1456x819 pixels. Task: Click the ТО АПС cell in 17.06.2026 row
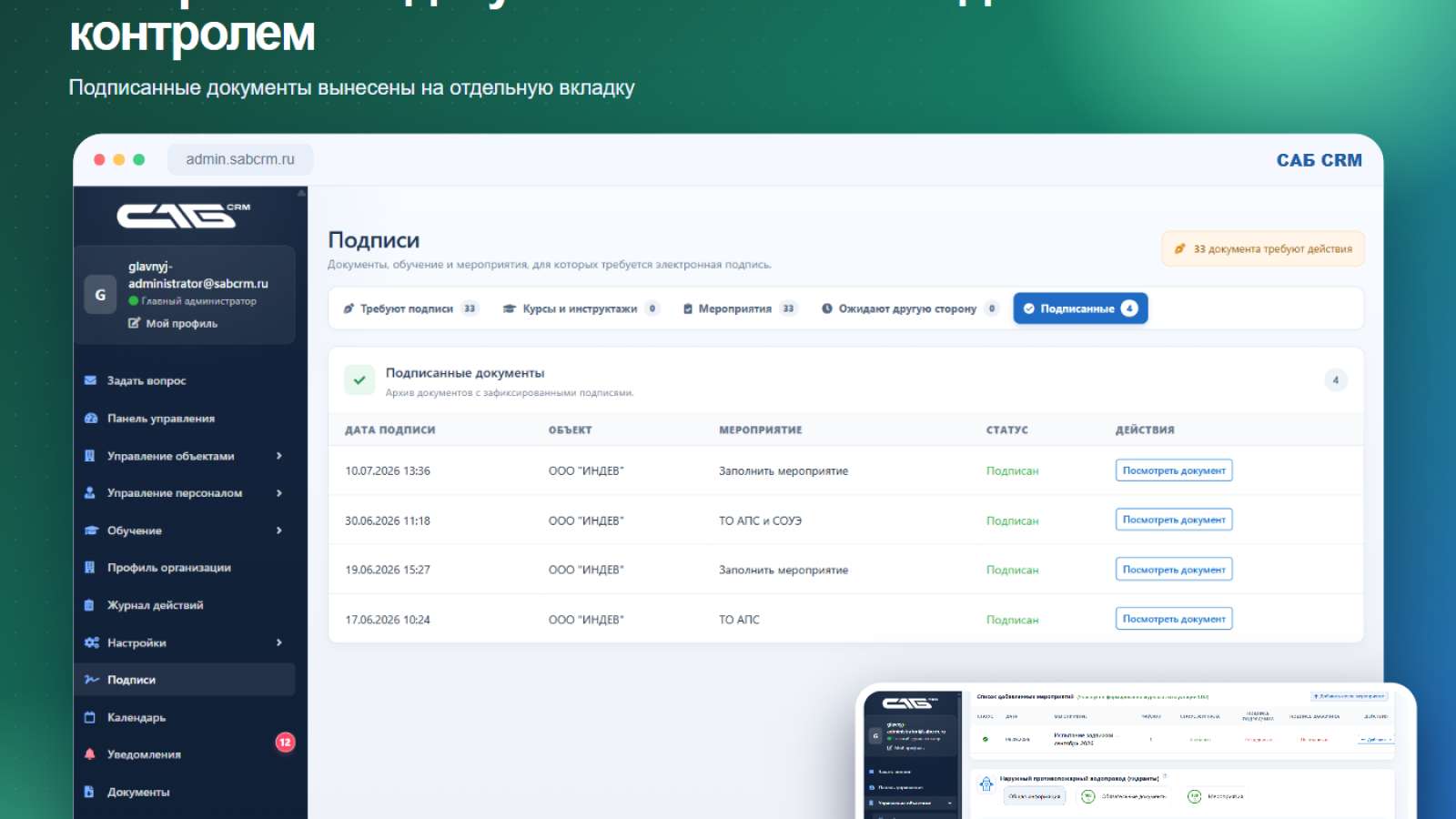point(739,620)
